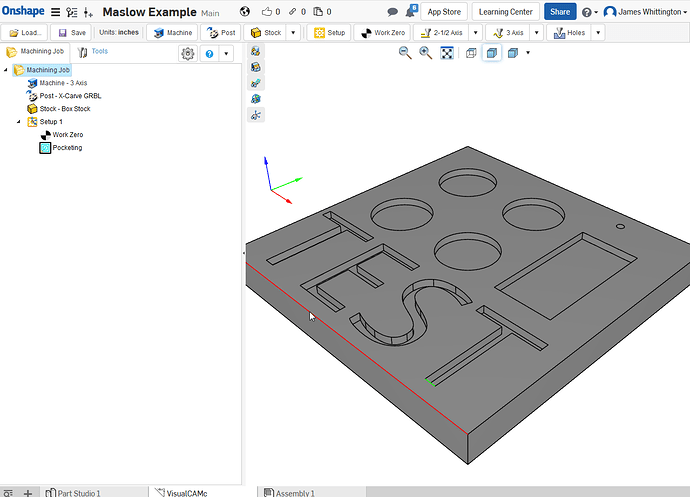Select the shaded view cube icon
Screen dimensions: 690x497
click(513, 53)
